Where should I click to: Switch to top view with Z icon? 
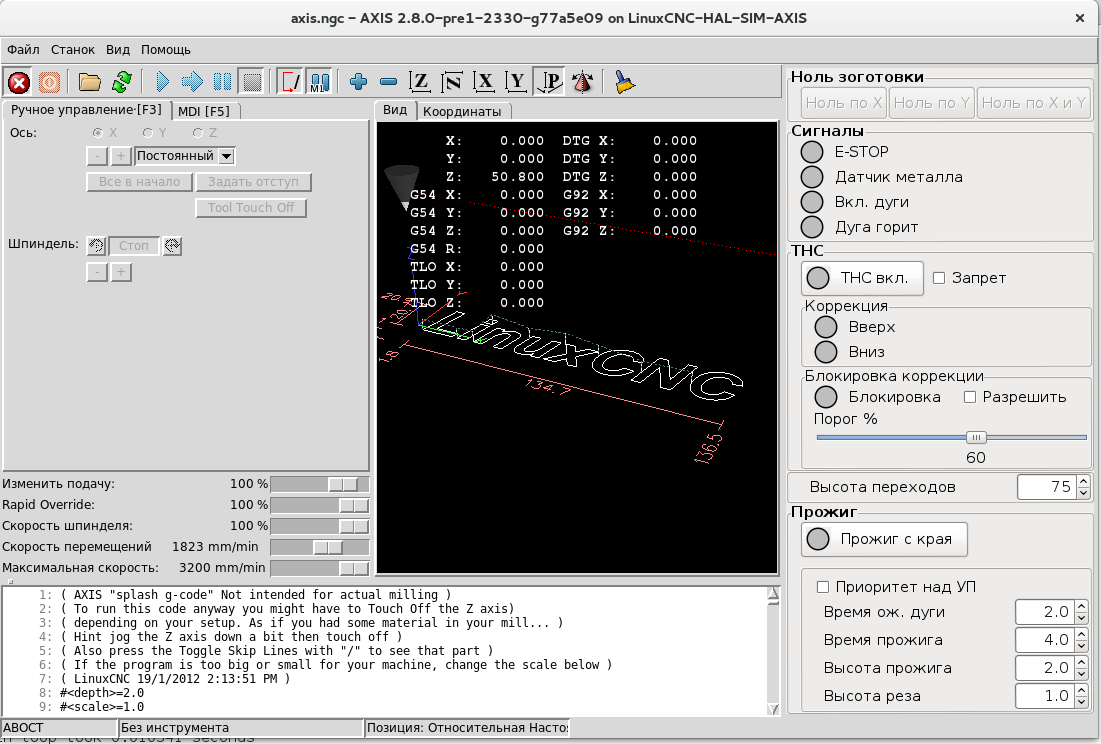pyautogui.click(x=421, y=82)
